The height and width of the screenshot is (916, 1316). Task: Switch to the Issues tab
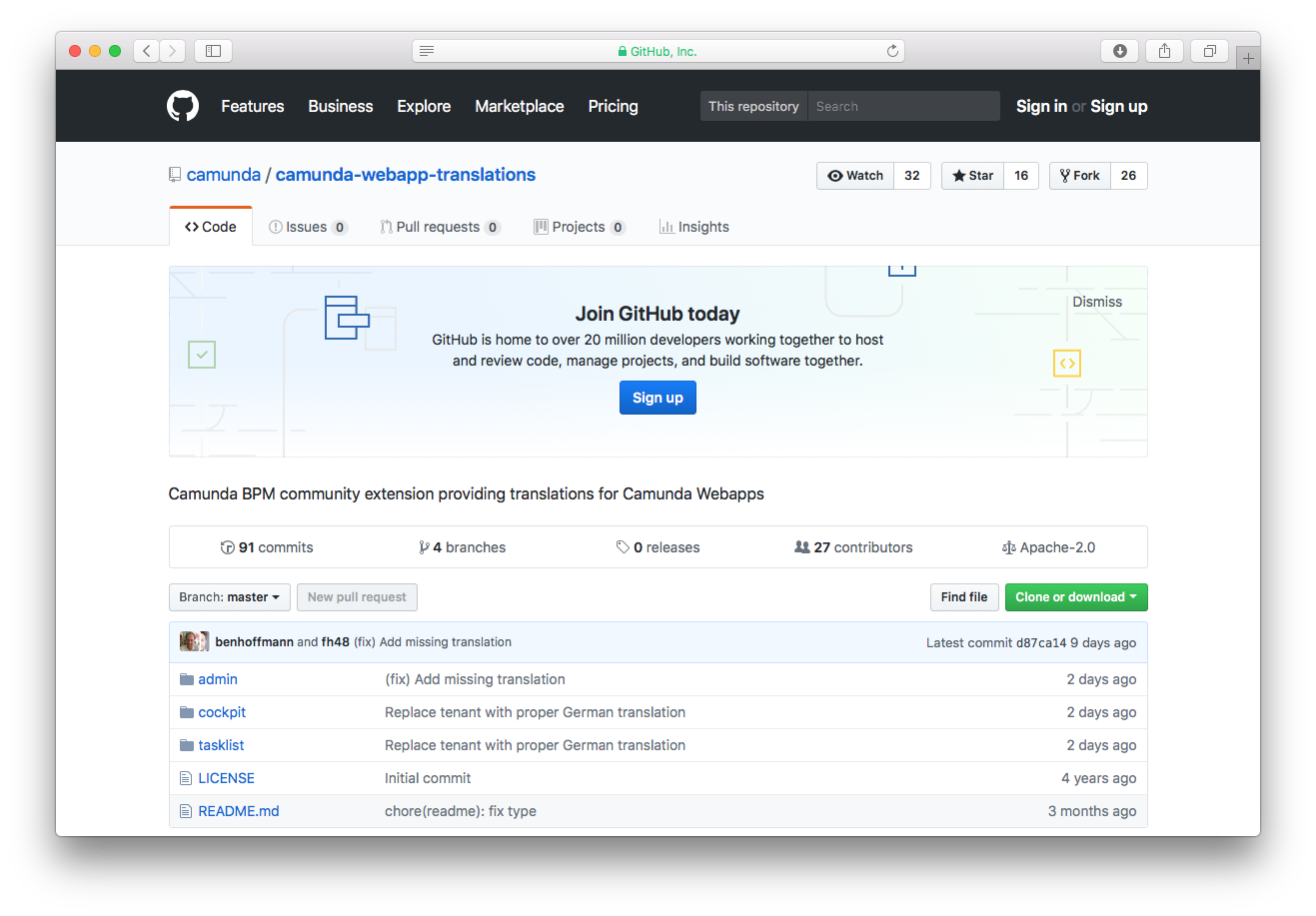pyautogui.click(x=308, y=227)
